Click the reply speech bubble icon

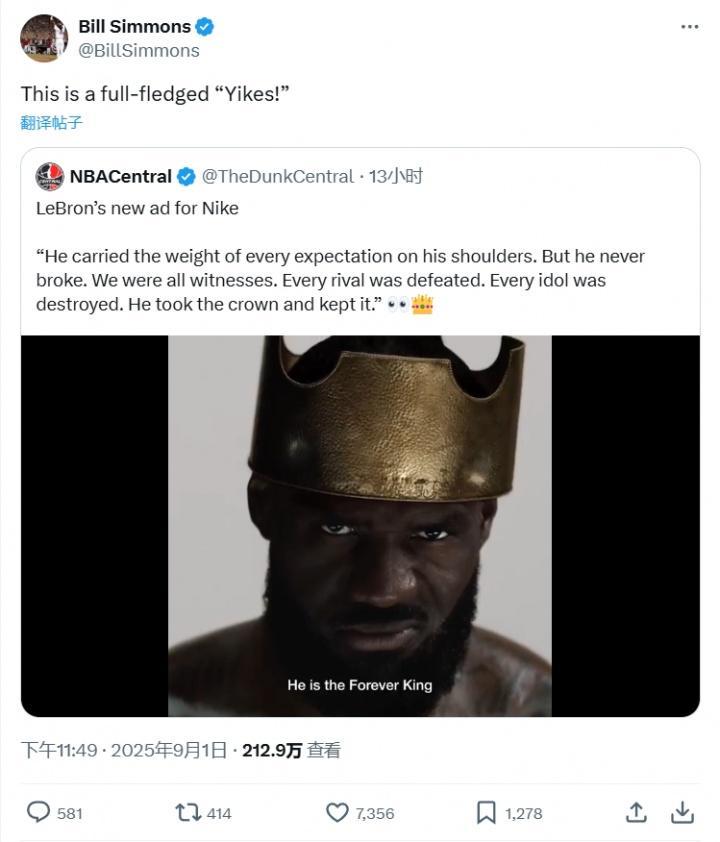point(38,812)
